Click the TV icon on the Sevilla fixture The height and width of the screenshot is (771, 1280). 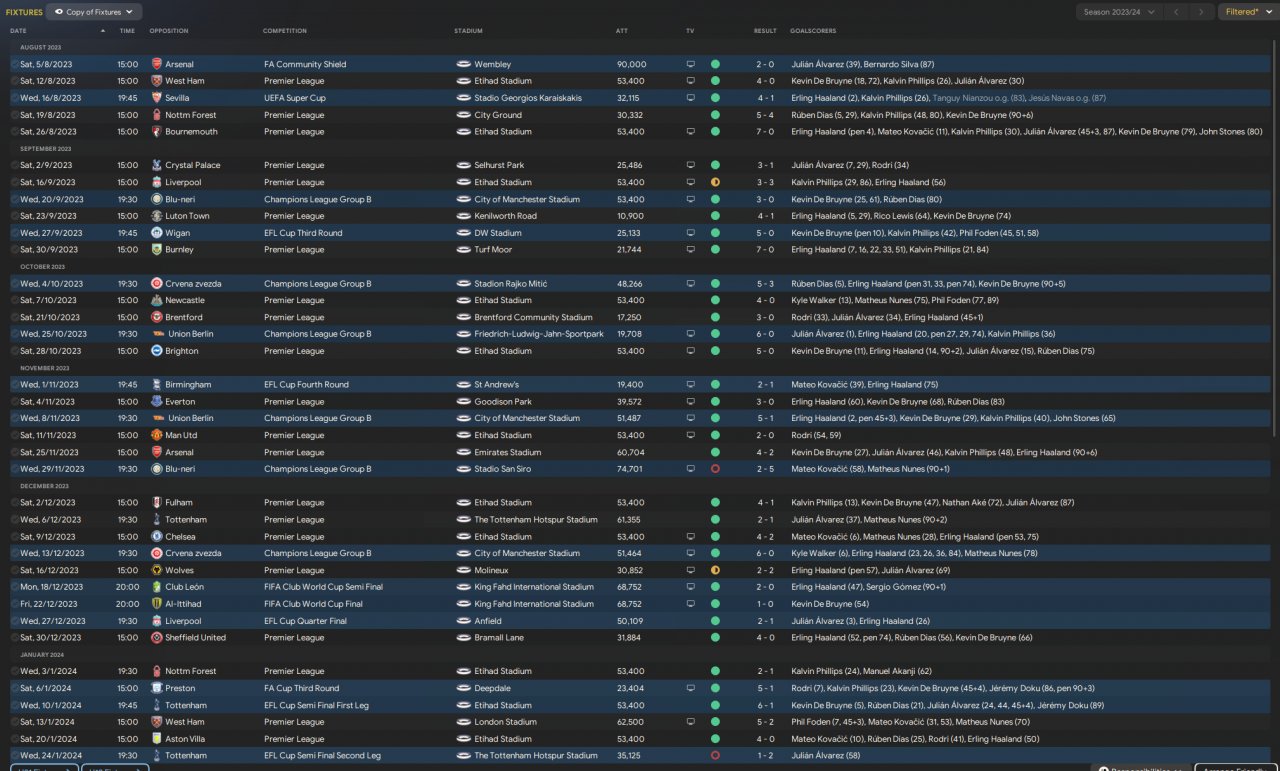click(x=690, y=98)
